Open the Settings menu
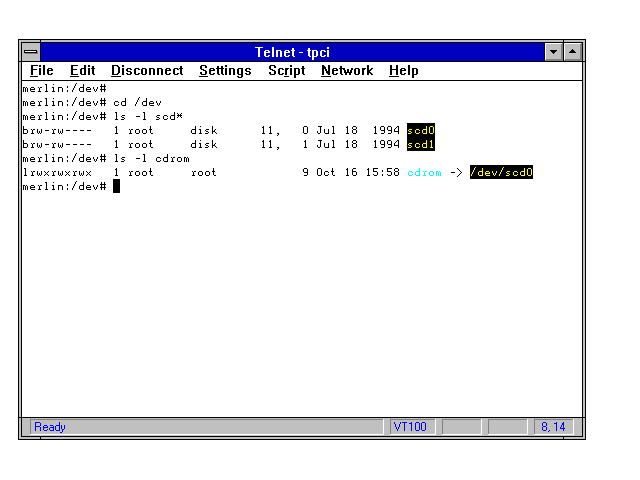The image size is (640, 480). [225, 71]
